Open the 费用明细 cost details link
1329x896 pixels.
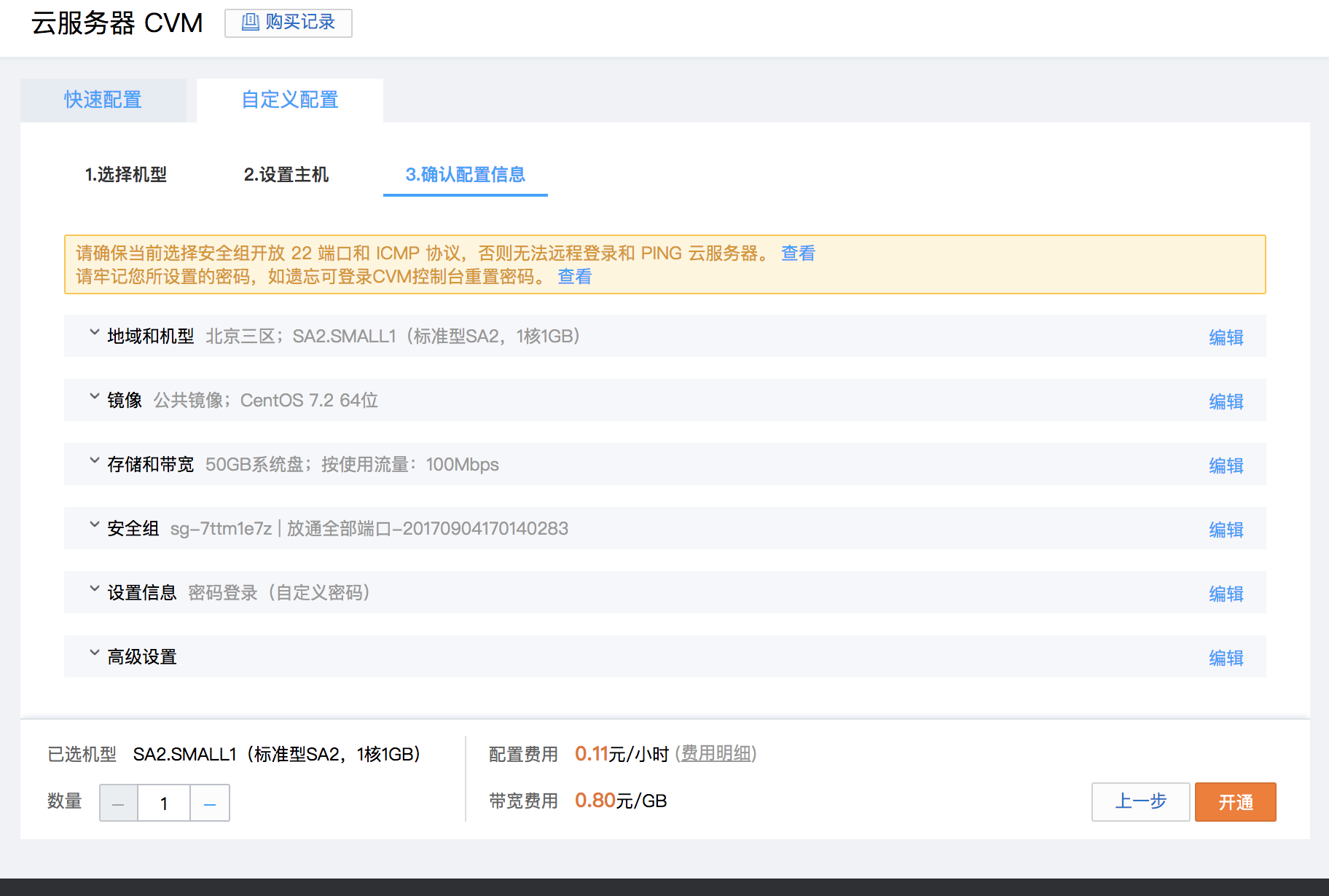[716, 753]
